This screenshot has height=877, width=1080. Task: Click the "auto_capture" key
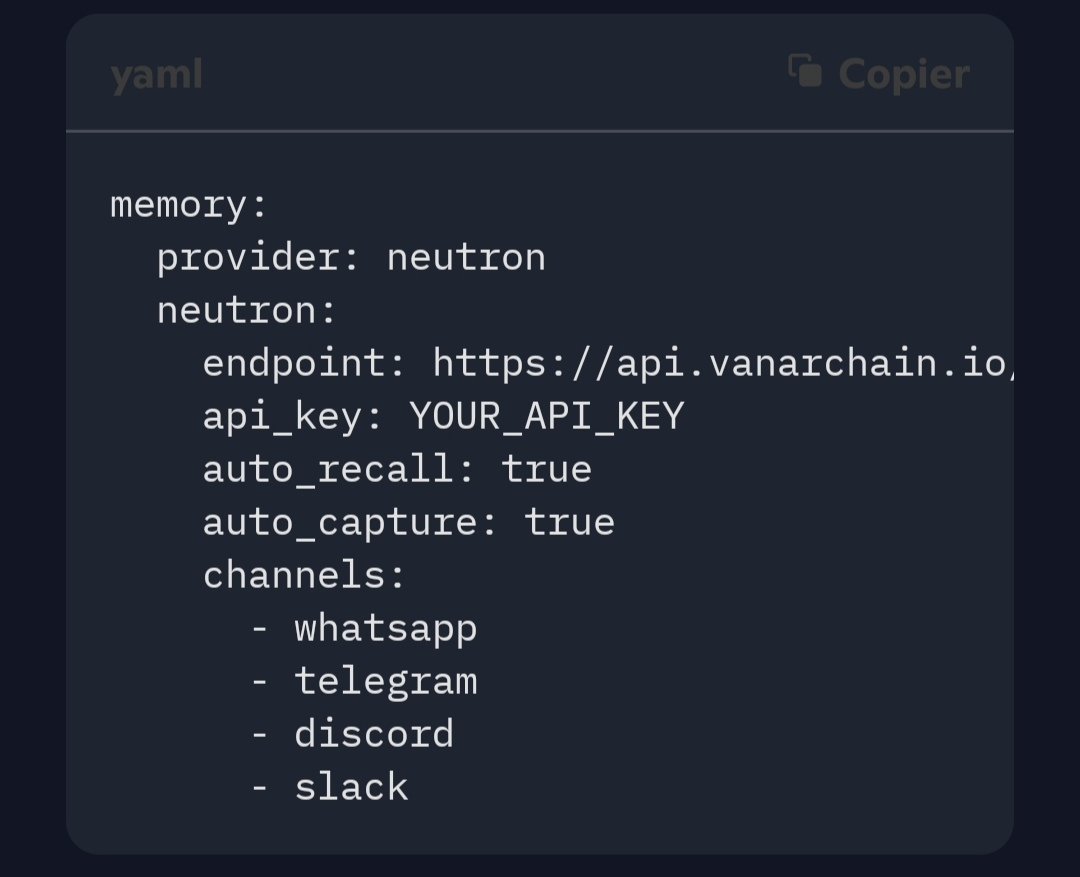coord(339,522)
